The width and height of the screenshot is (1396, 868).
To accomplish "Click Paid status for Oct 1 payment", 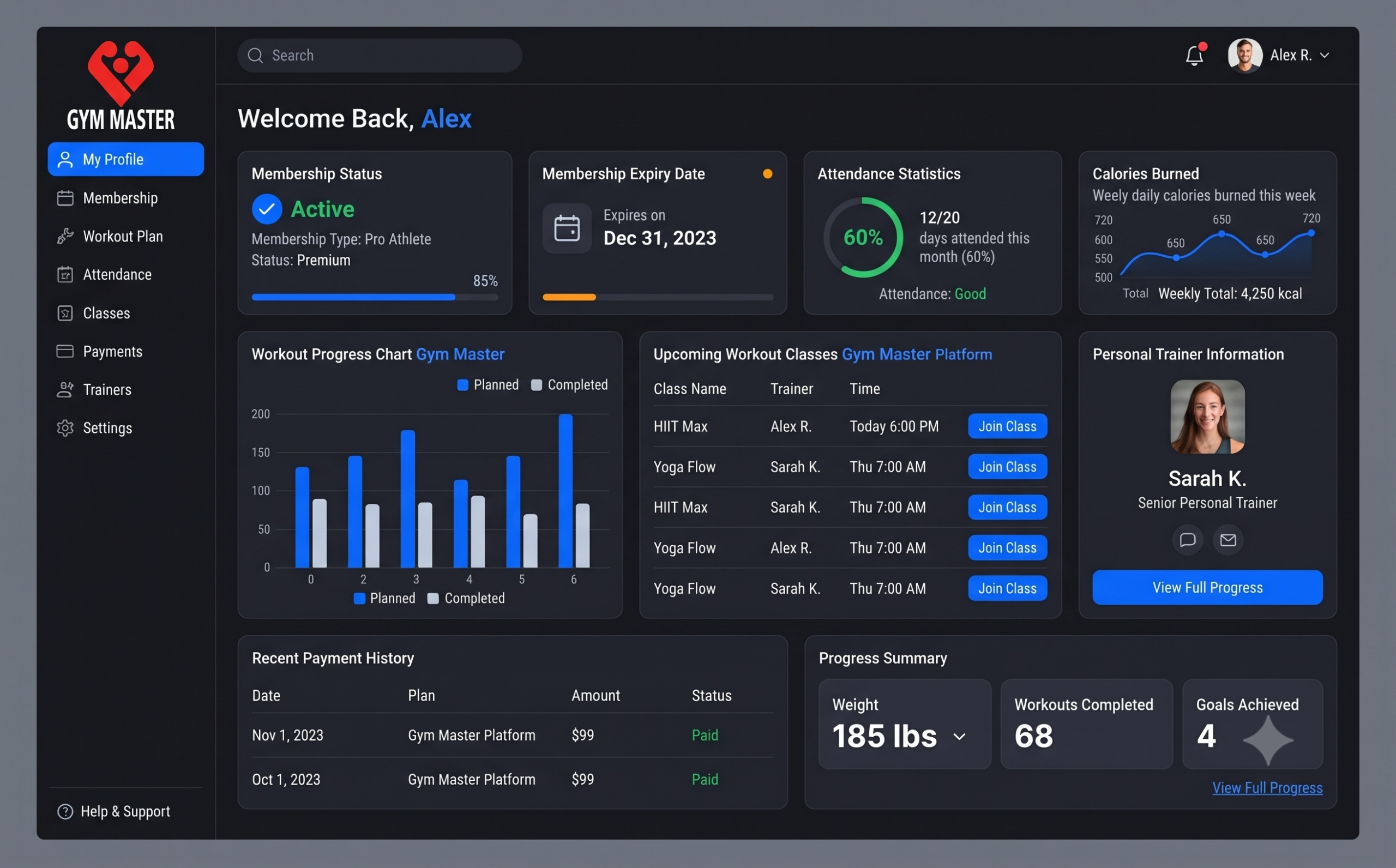I will coord(705,780).
